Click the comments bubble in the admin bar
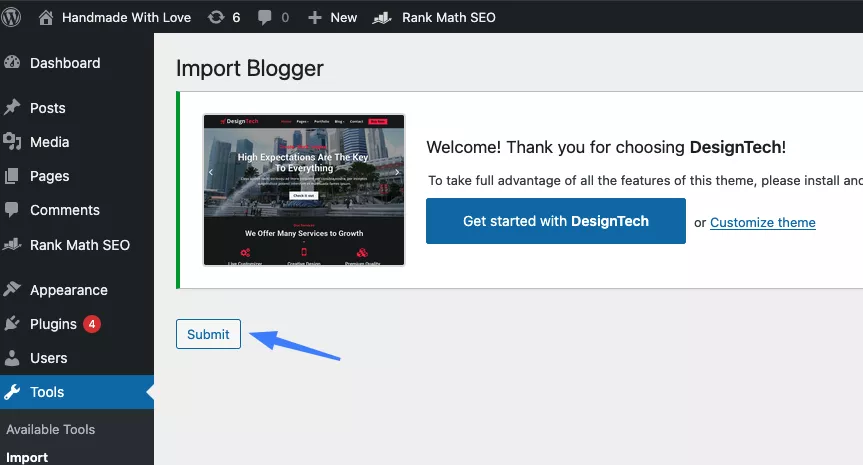The height and width of the screenshot is (465, 863). [x=273, y=17]
